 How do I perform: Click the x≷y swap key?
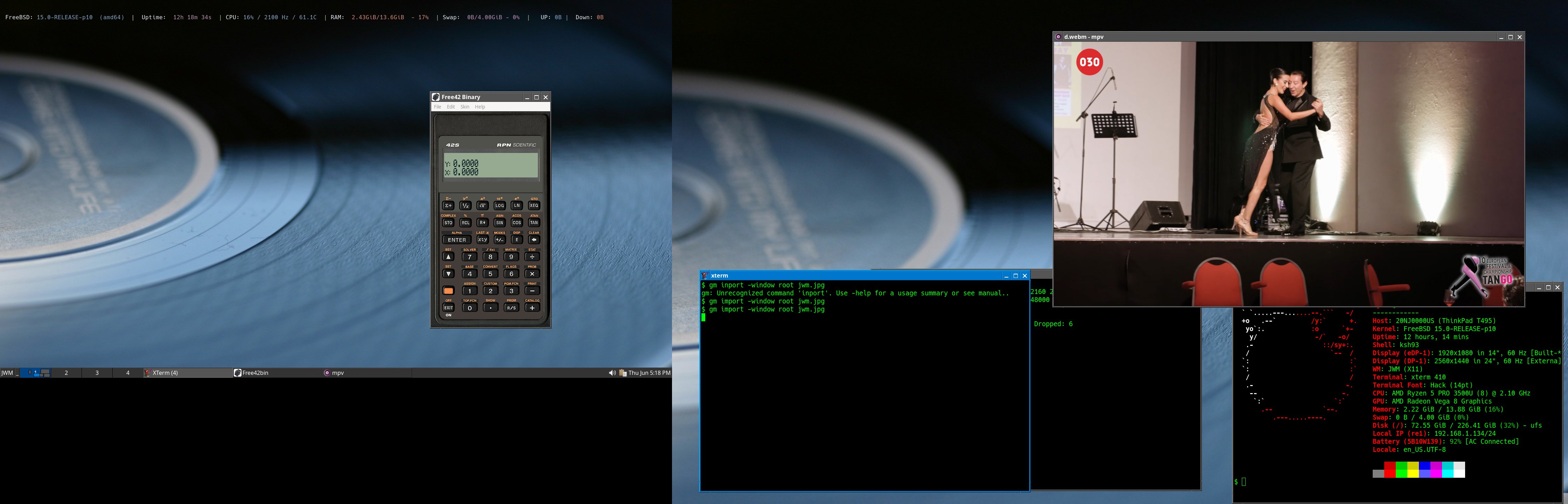(483, 240)
